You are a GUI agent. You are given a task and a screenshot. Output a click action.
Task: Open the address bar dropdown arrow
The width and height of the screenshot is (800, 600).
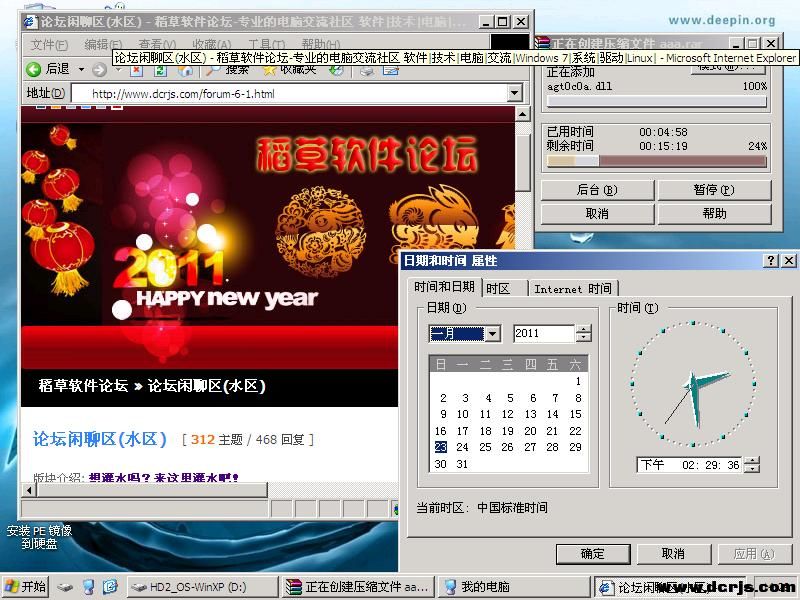(x=515, y=93)
